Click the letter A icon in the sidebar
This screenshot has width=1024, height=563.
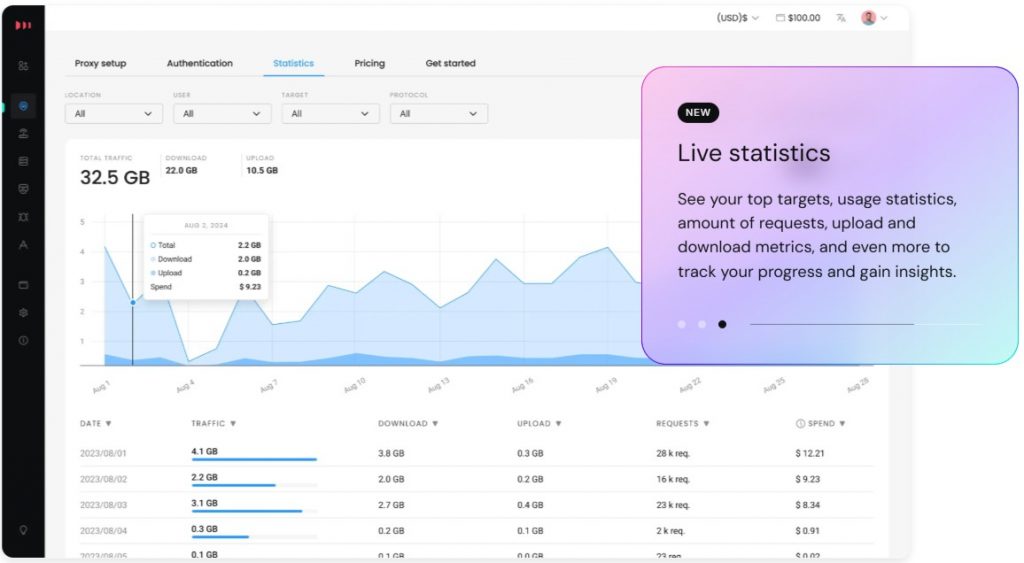pos(24,245)
